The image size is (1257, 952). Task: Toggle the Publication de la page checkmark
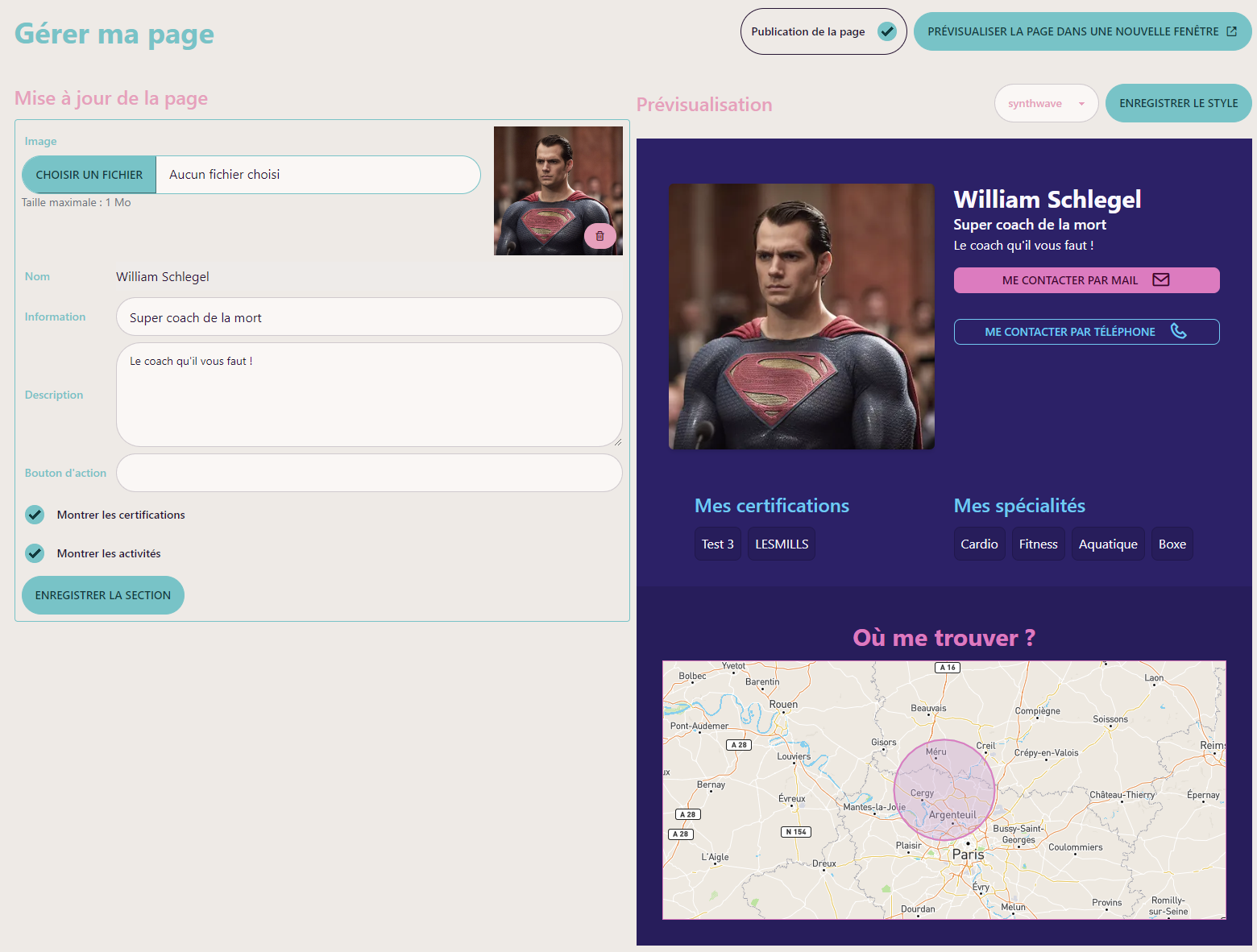coord(887,31)
